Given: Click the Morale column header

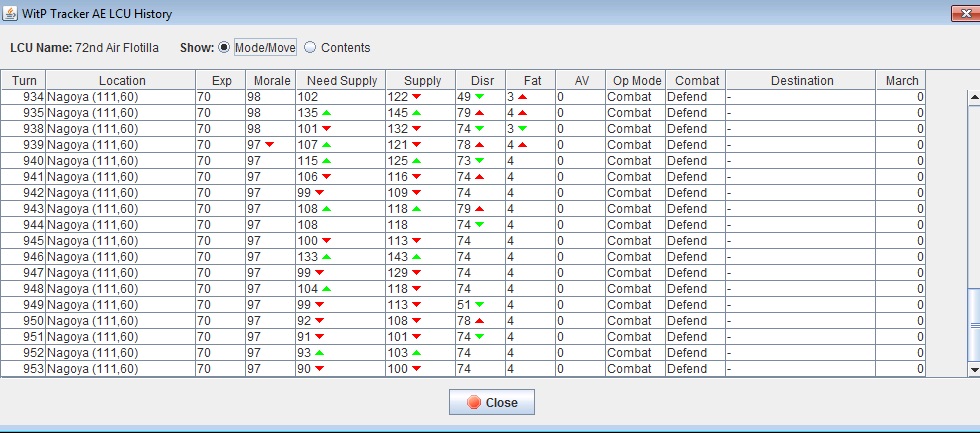Looking at the screenshot, I should tap(271, 81).
